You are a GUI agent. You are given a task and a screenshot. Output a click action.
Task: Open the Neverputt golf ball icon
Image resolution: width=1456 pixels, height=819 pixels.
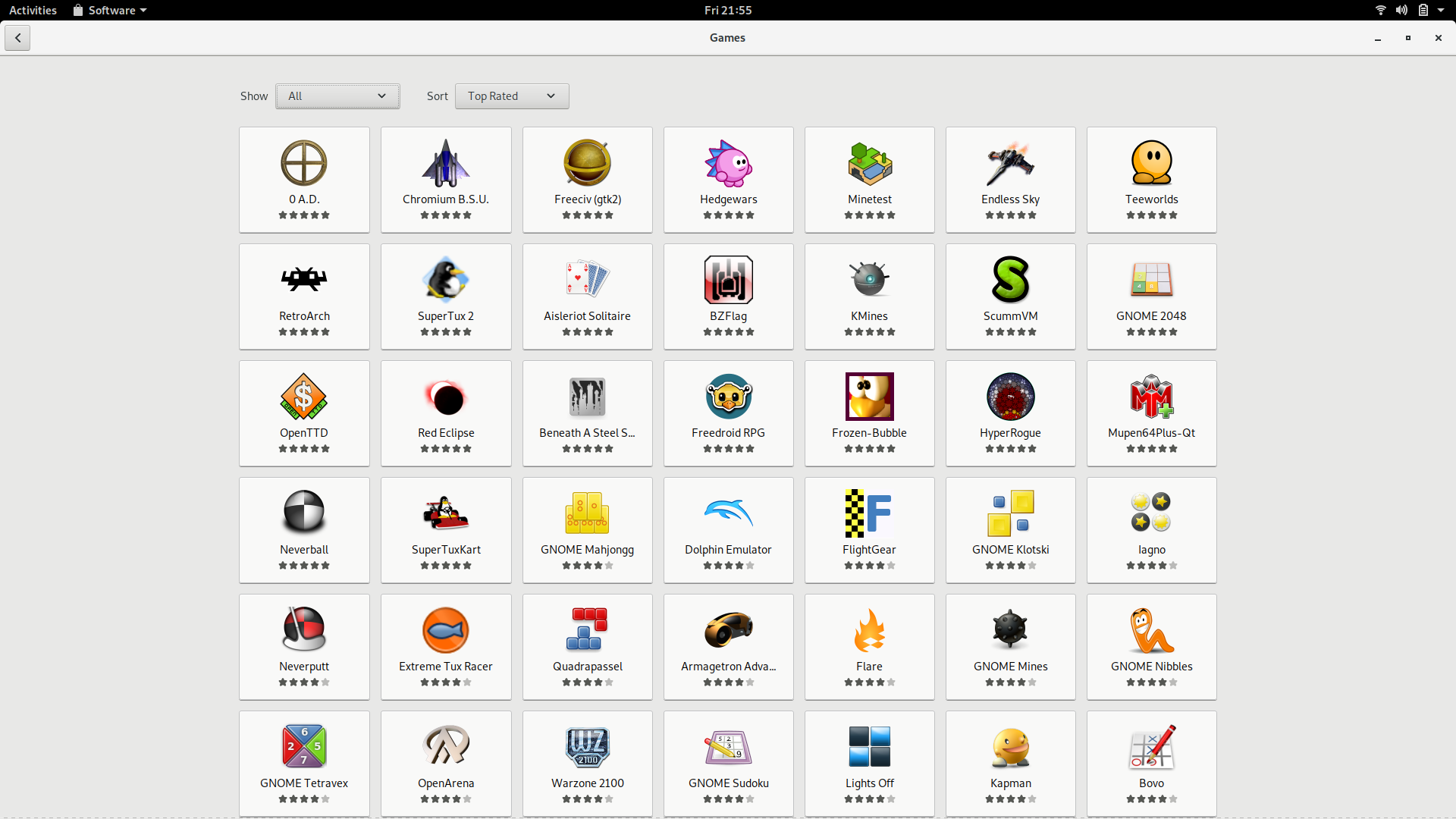coord(304,630)
